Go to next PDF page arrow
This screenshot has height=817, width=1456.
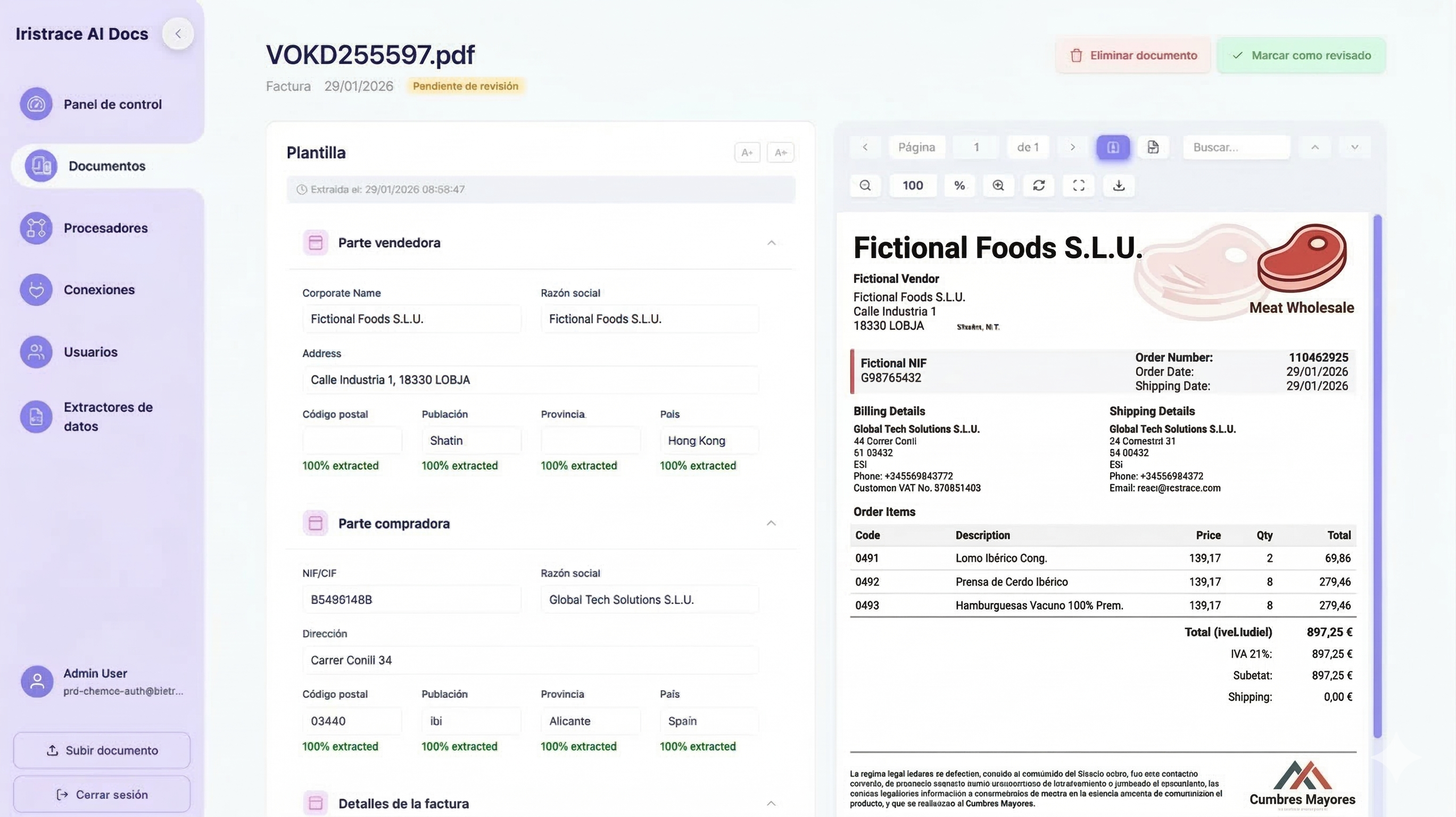(1072, 147)
